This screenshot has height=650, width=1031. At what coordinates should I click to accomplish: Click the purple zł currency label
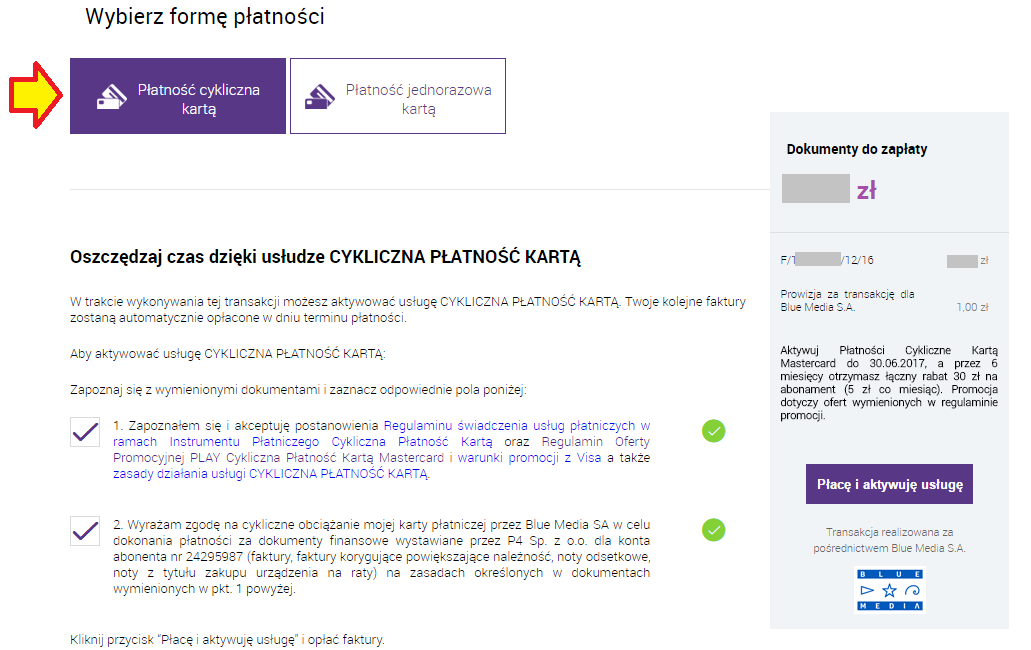click(x=867, y=190)
